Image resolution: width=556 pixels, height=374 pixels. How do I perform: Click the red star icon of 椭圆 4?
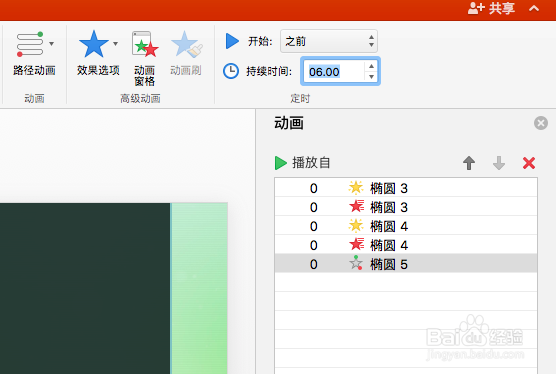[x=356, y=244]
